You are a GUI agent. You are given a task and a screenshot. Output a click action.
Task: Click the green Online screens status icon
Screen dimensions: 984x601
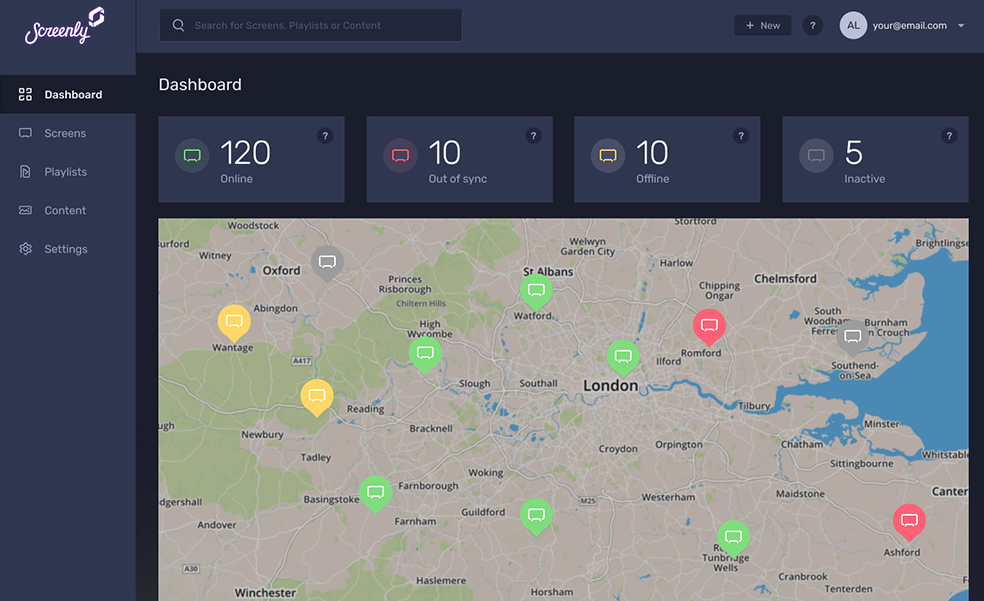click(192, 155)
